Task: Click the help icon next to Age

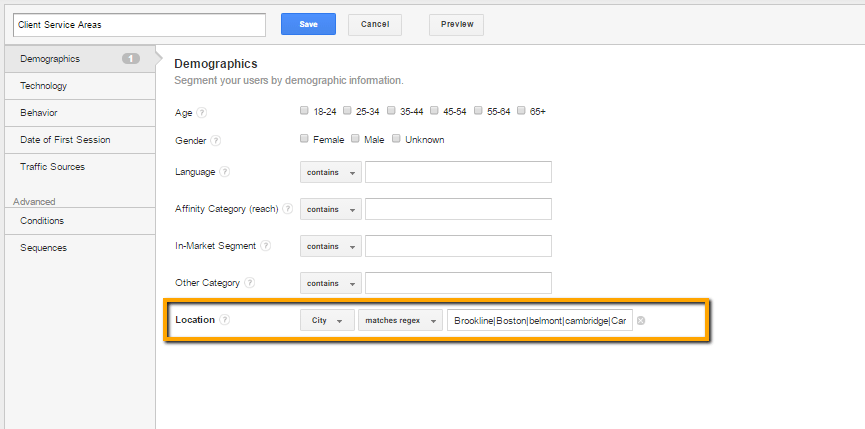Action: tap(202, 112)
